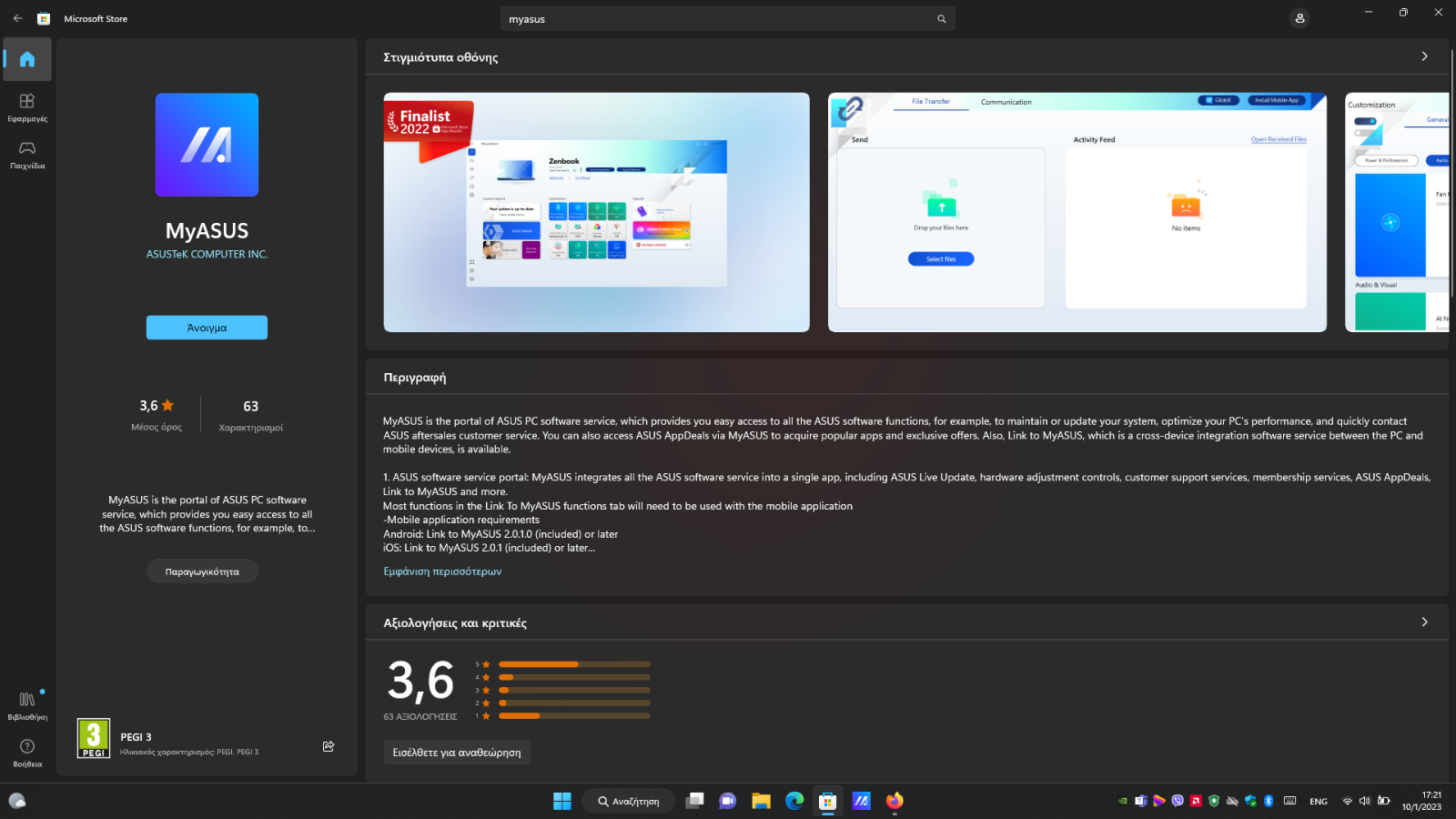The width and height of the screenshot is (1456, 819).
Task: Click the Άνοιγμα (Open) button
Action: [207, 328]
